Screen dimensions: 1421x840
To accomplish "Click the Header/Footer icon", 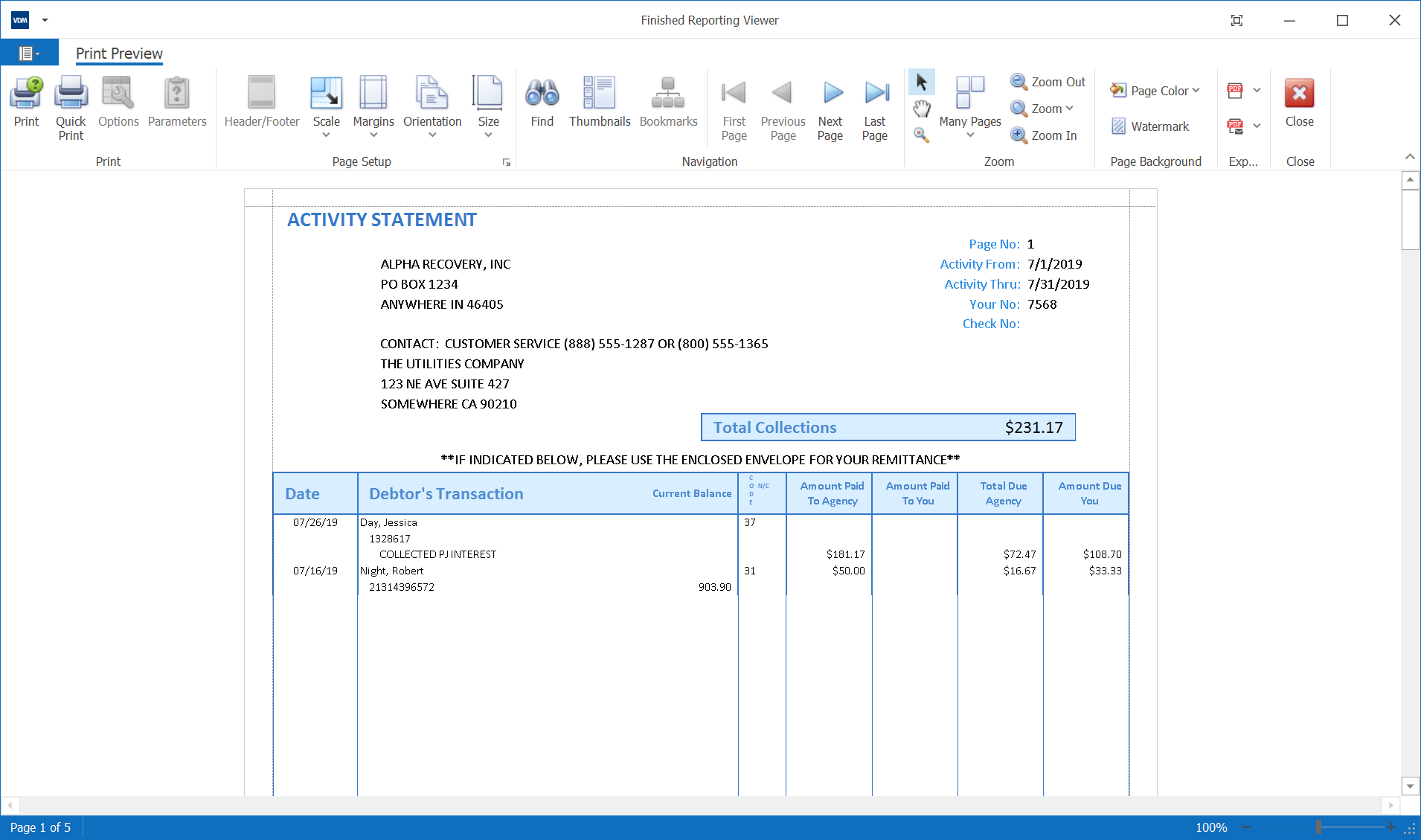I will click(262, 103).
